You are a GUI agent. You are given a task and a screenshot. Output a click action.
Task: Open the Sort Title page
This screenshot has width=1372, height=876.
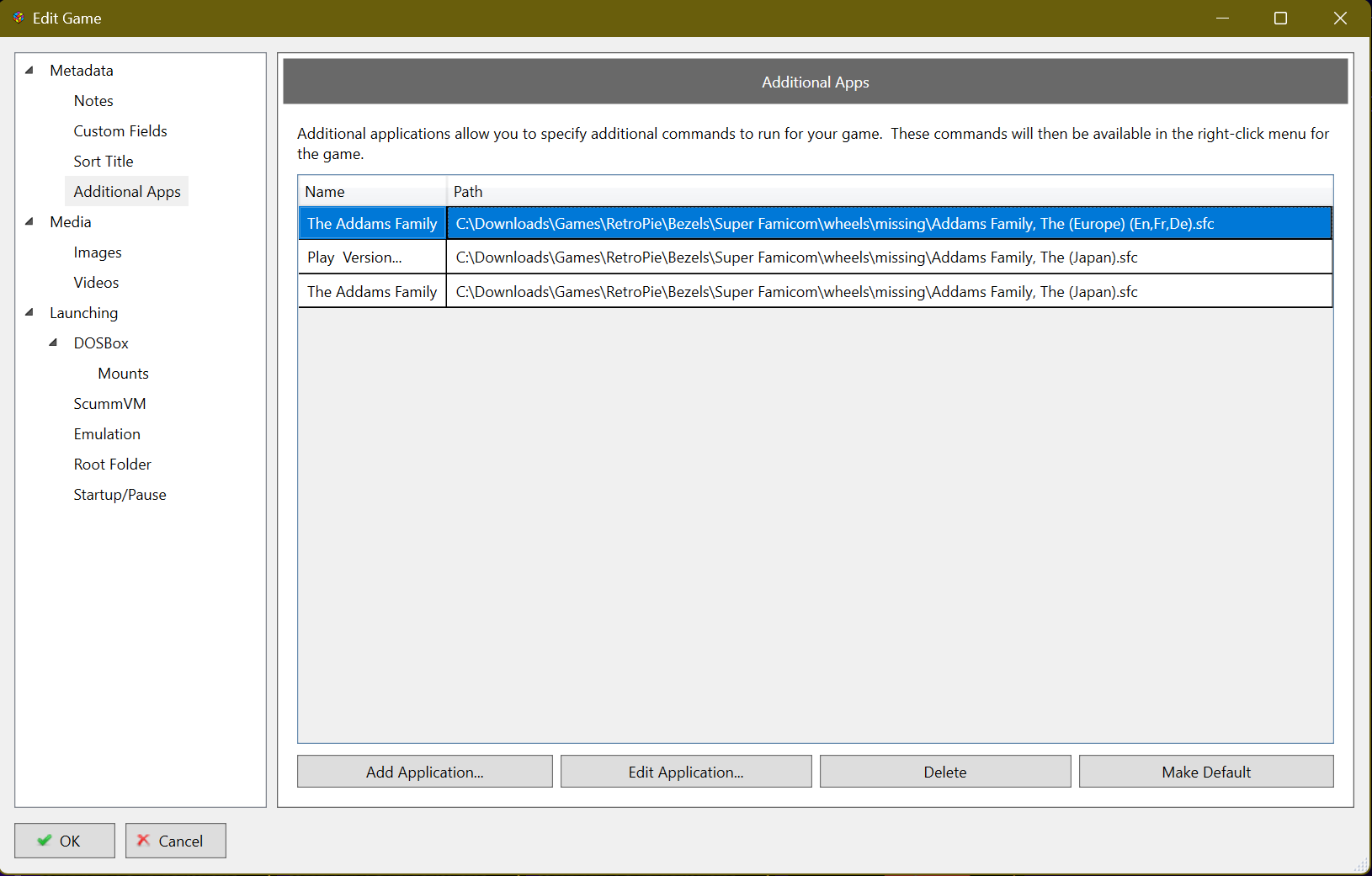click(104, 162)
